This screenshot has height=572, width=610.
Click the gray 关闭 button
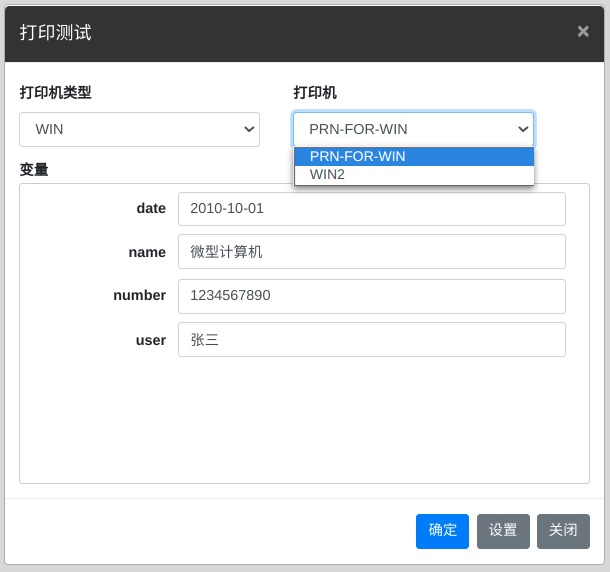pos(563,531)
